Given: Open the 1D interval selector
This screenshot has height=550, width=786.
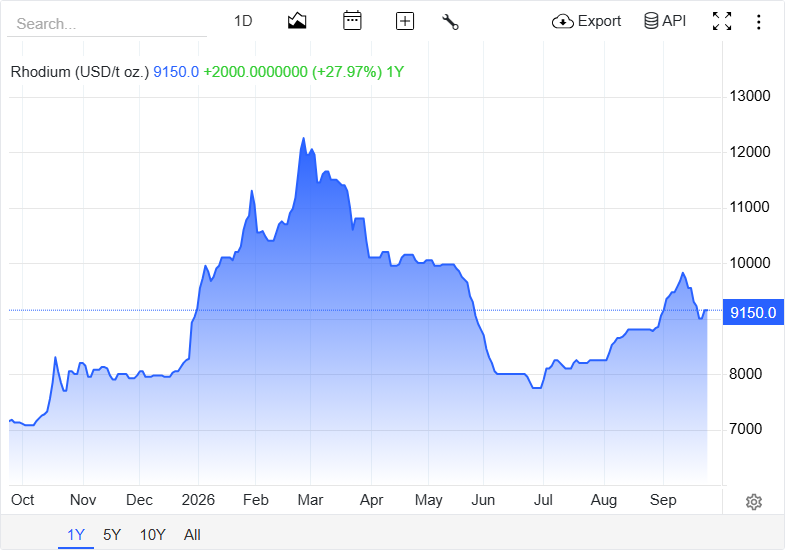Looking at the screenshot, I should click(x=243, y=21).
